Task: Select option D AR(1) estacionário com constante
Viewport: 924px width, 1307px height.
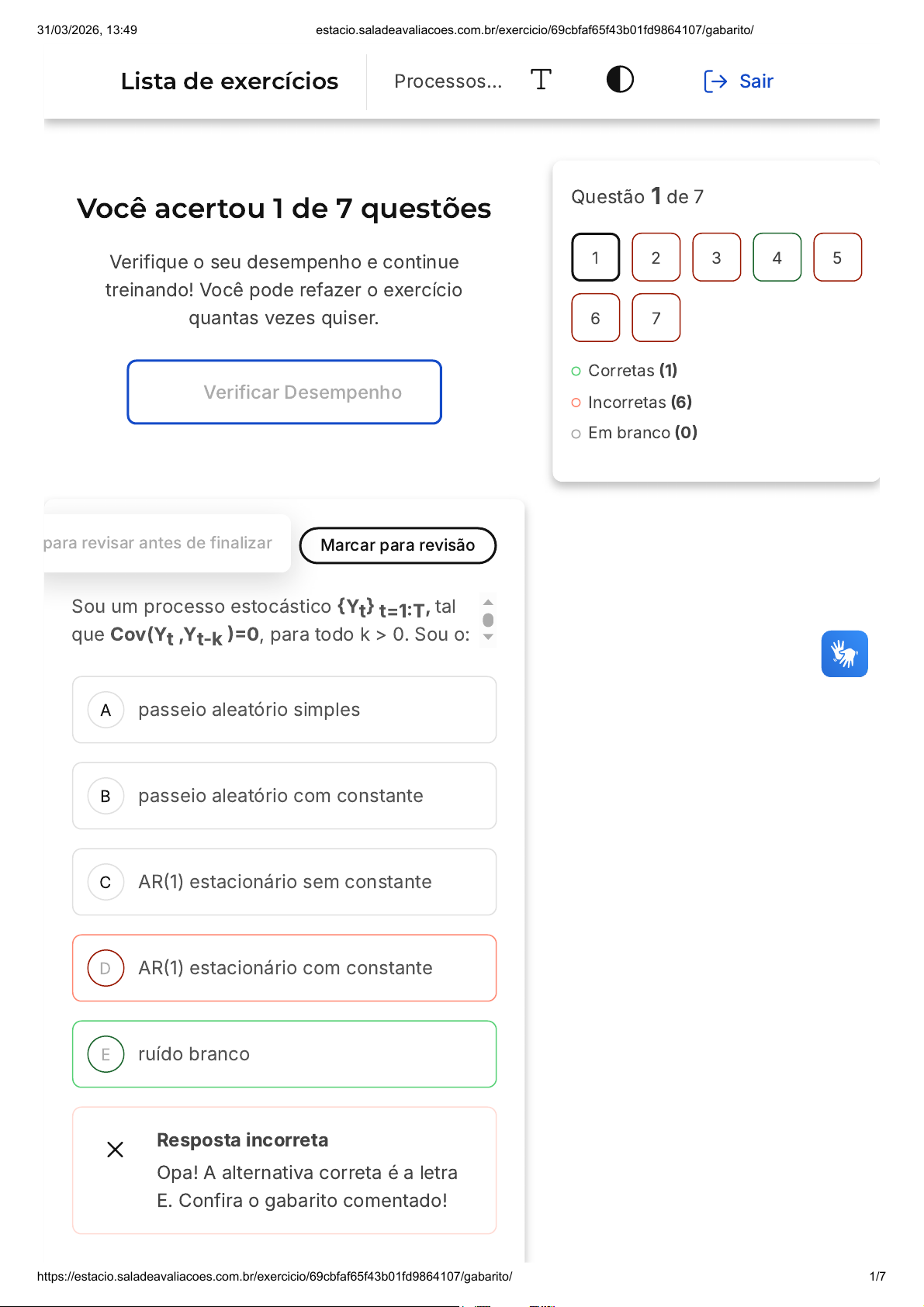Action: coord(284,968)
